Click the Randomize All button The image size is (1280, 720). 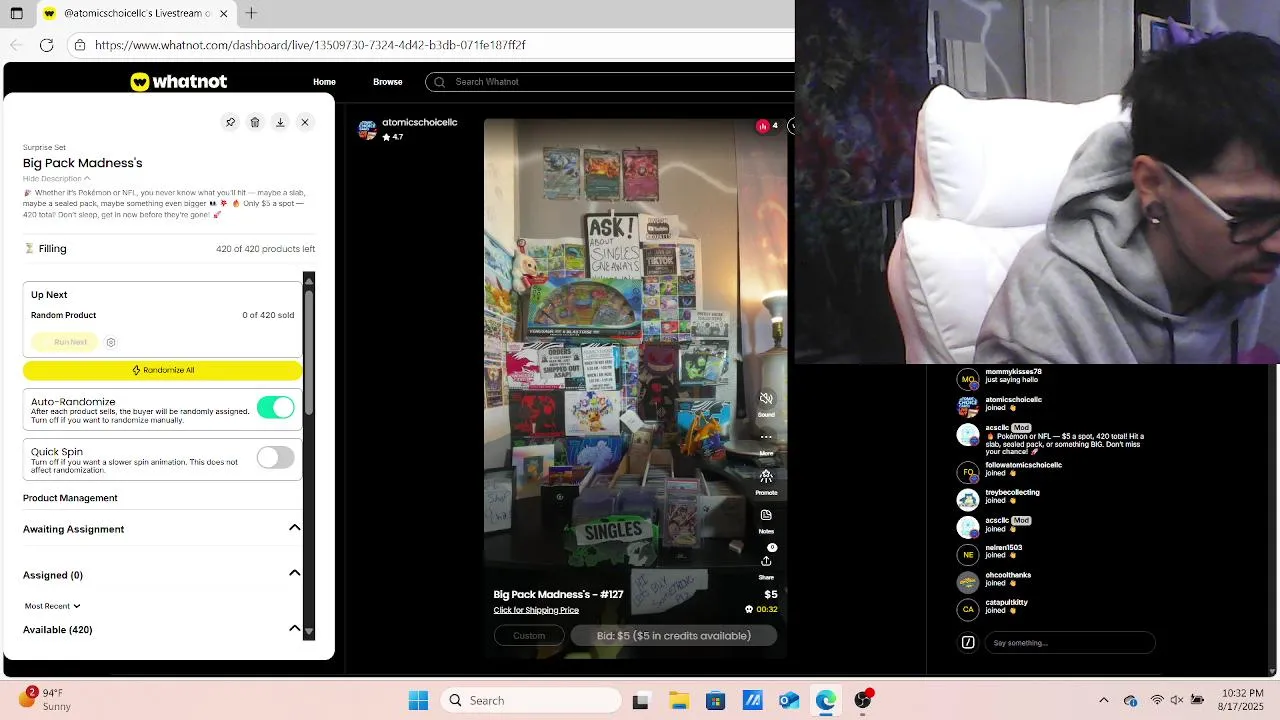point(162,370)
